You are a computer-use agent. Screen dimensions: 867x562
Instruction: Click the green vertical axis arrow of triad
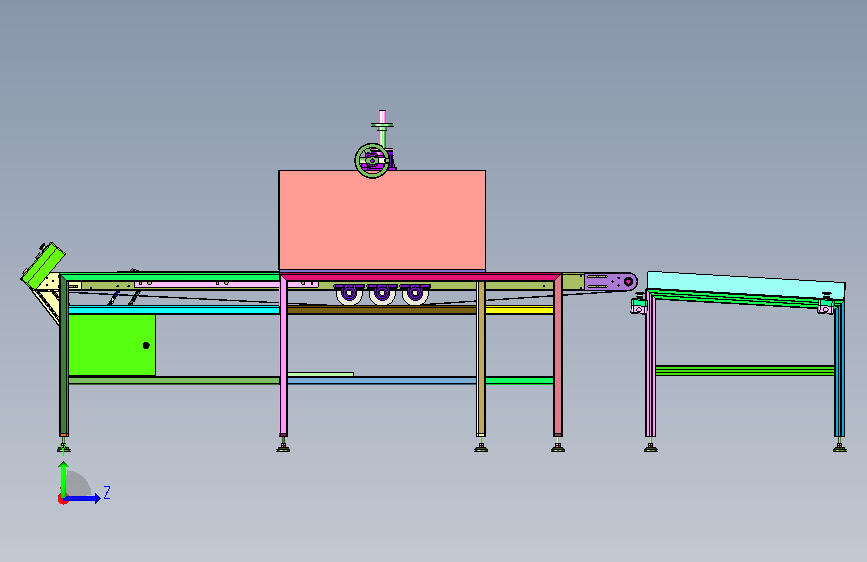point(64,479)
